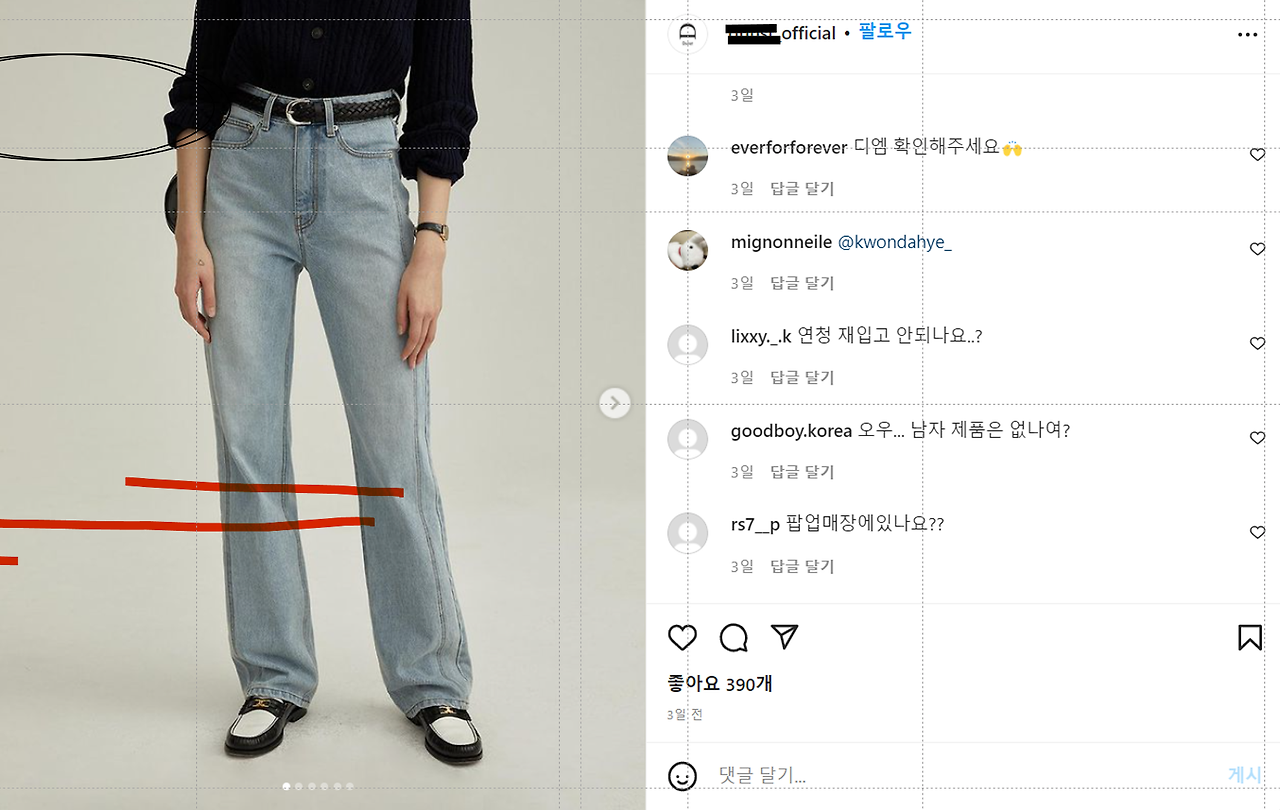Click the comment input field
Viewport: 1280px width, 810px height.
click(x=965, y=776)
